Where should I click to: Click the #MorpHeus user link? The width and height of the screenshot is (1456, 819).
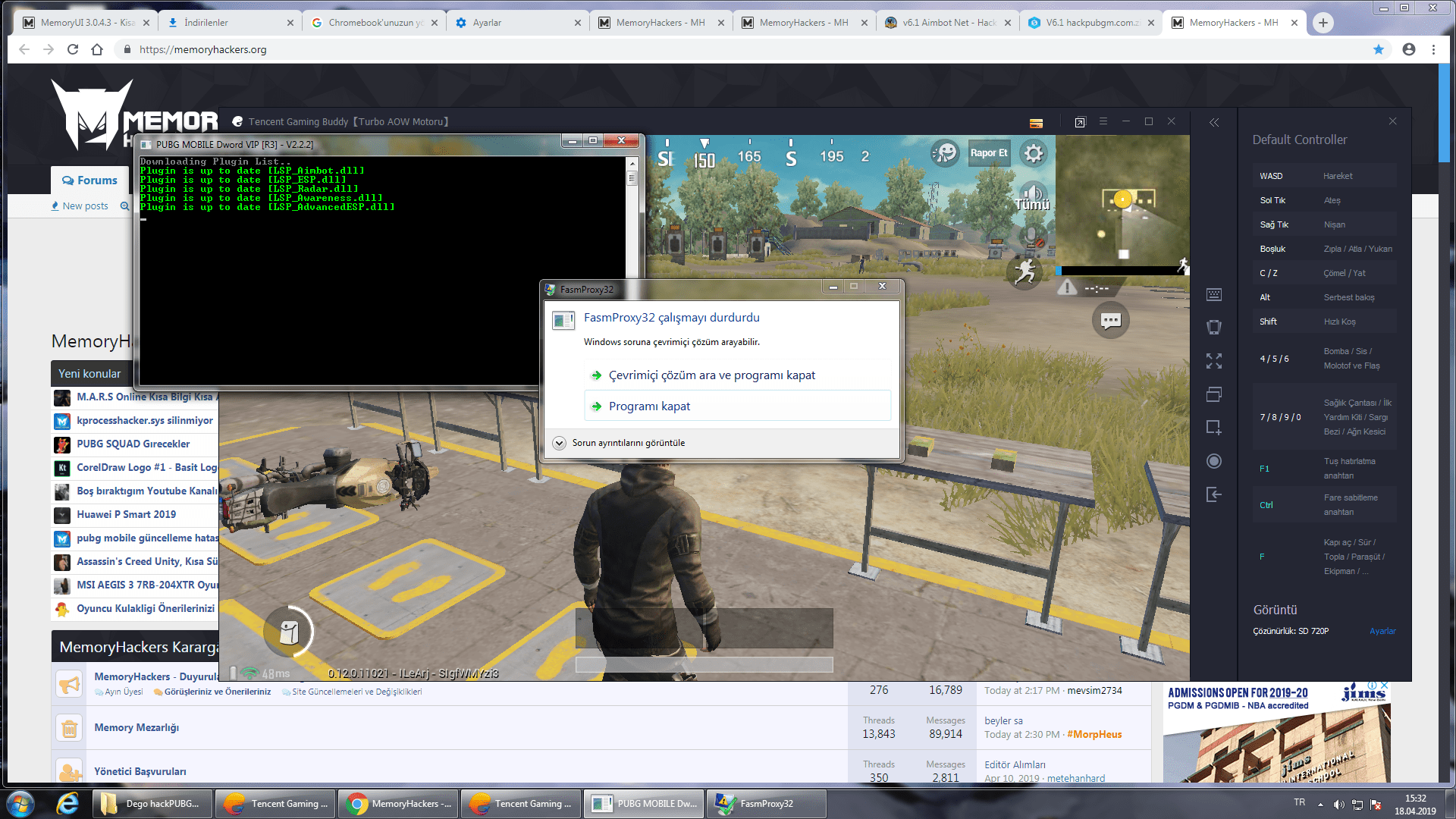click(1094, 734)
